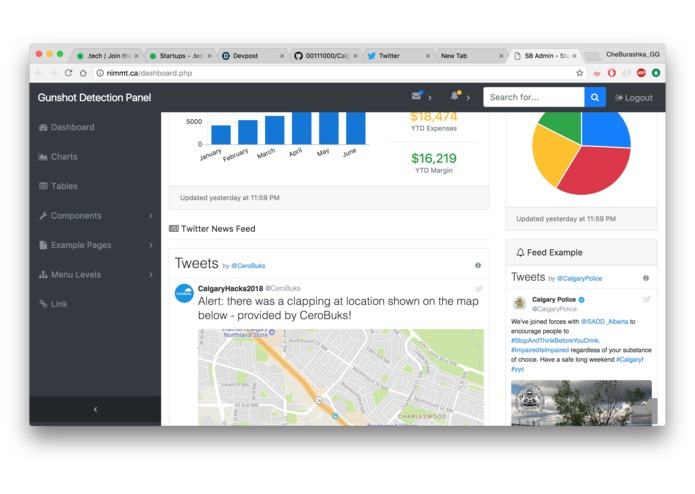This screenshot has height=494, width=695.
Task: Open the messages envelope icon in navbar
Action: tap(416, 96)
